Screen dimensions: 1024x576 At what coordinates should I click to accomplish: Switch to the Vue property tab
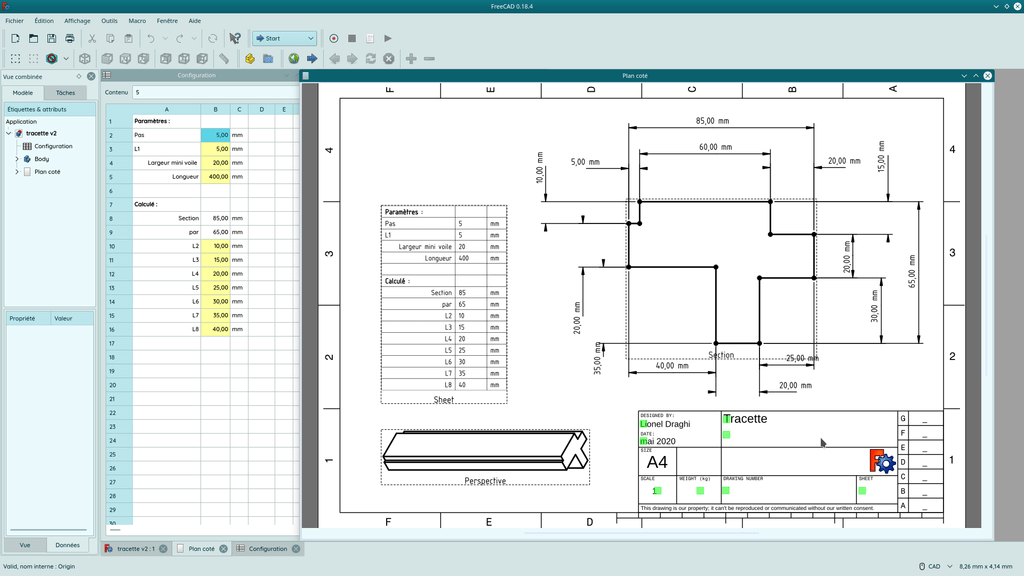(x=25, y=545)
